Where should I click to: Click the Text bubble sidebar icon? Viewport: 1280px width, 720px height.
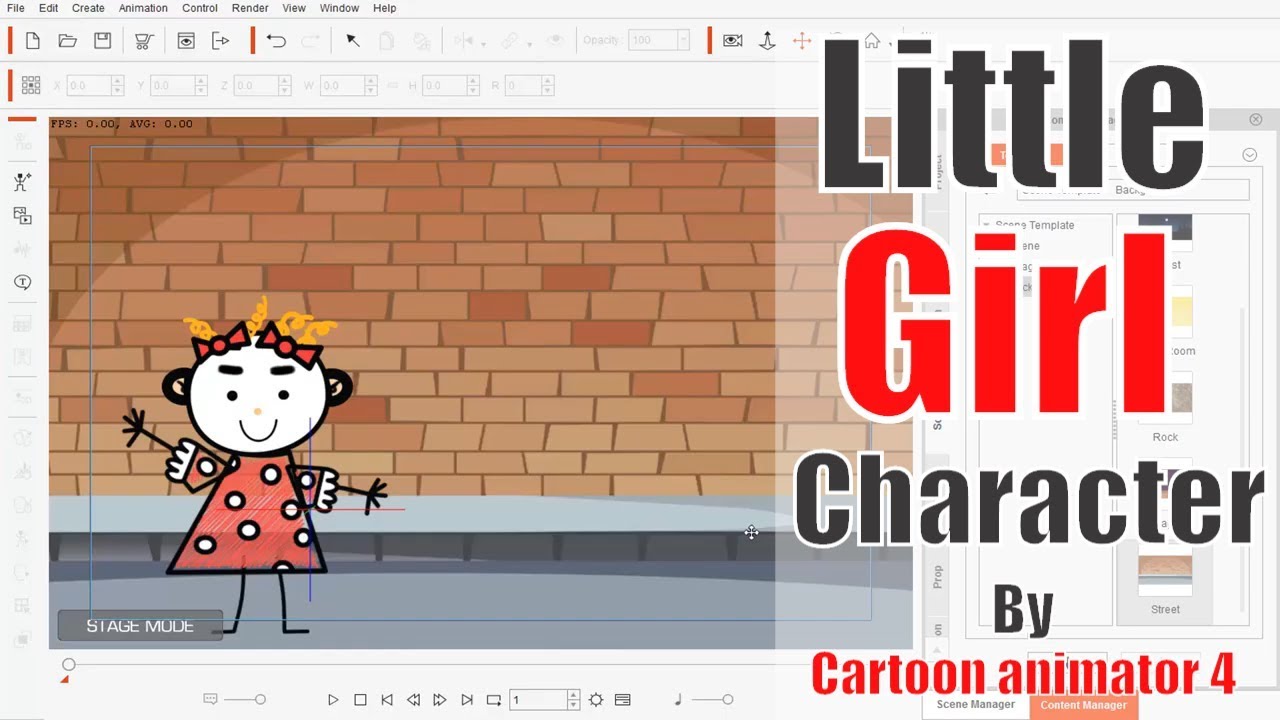(x=22, y=283)
